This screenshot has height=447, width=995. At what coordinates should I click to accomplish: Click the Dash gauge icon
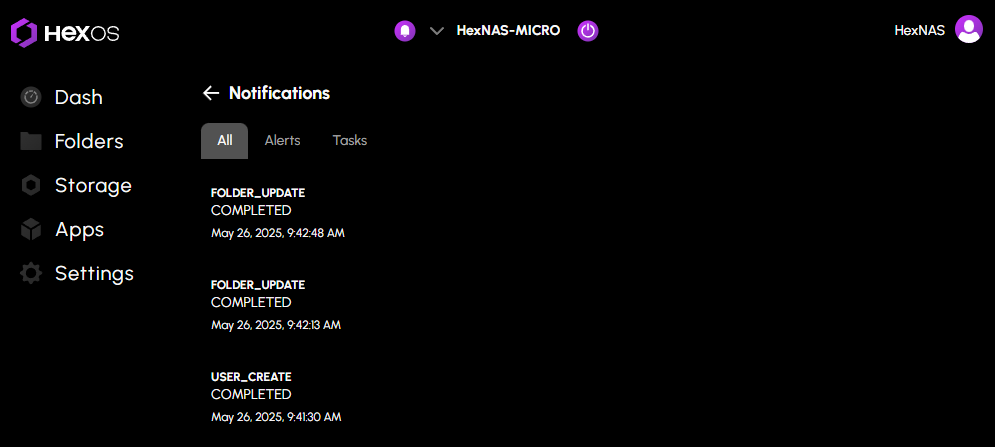tap(31, 97)
